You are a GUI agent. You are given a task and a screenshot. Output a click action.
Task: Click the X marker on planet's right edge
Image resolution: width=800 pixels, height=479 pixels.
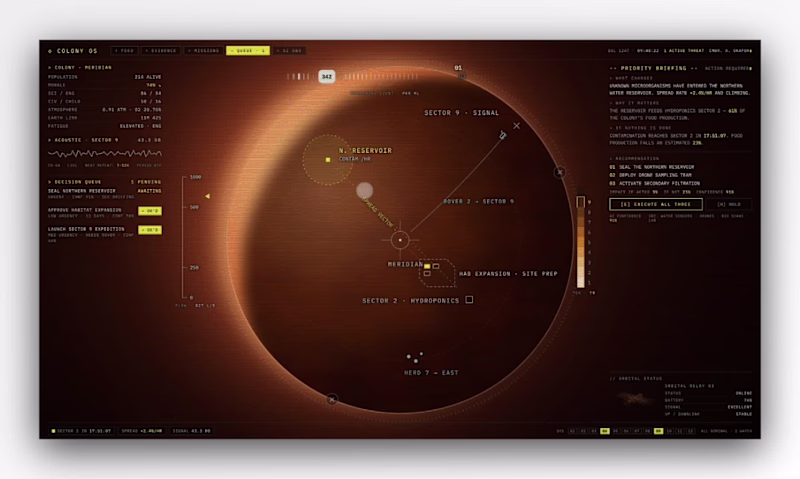[x=560, y=172]
